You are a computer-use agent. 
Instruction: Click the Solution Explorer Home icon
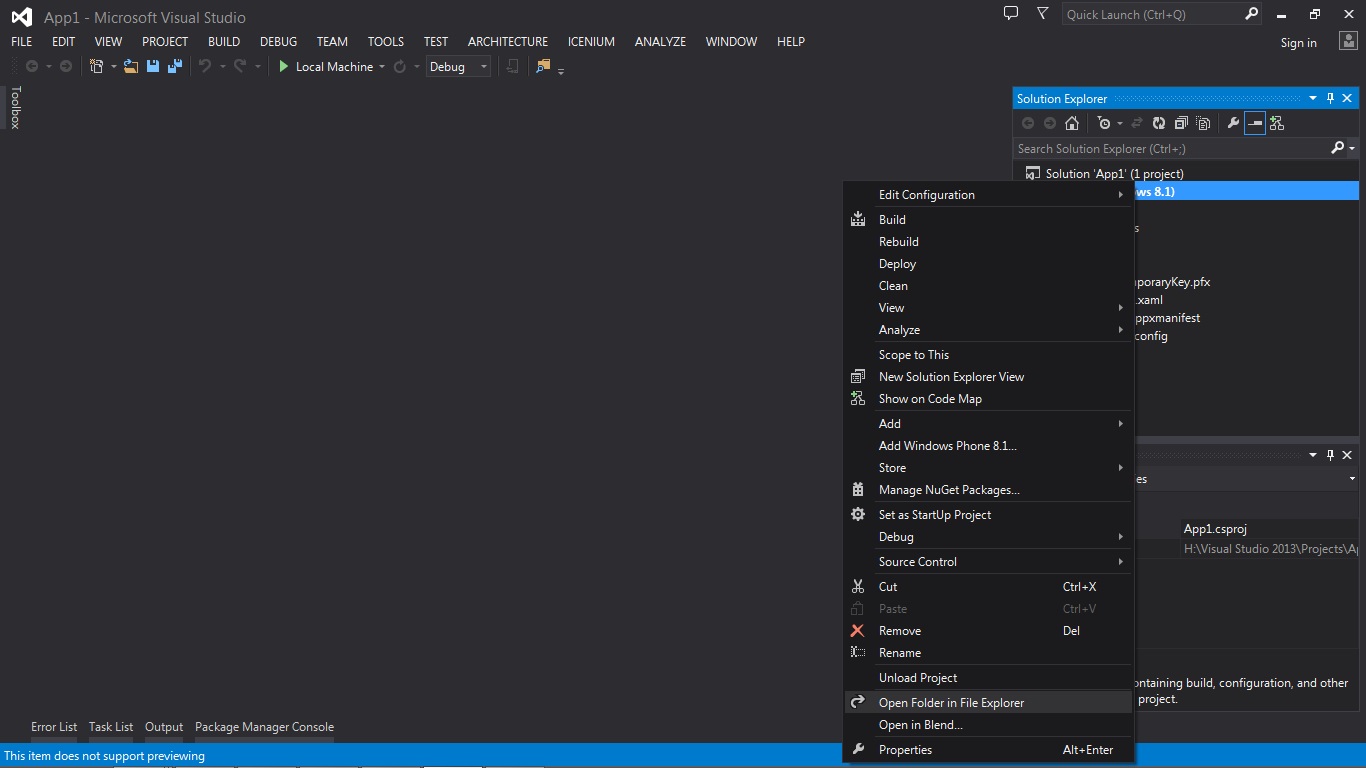coord(1072,123)
